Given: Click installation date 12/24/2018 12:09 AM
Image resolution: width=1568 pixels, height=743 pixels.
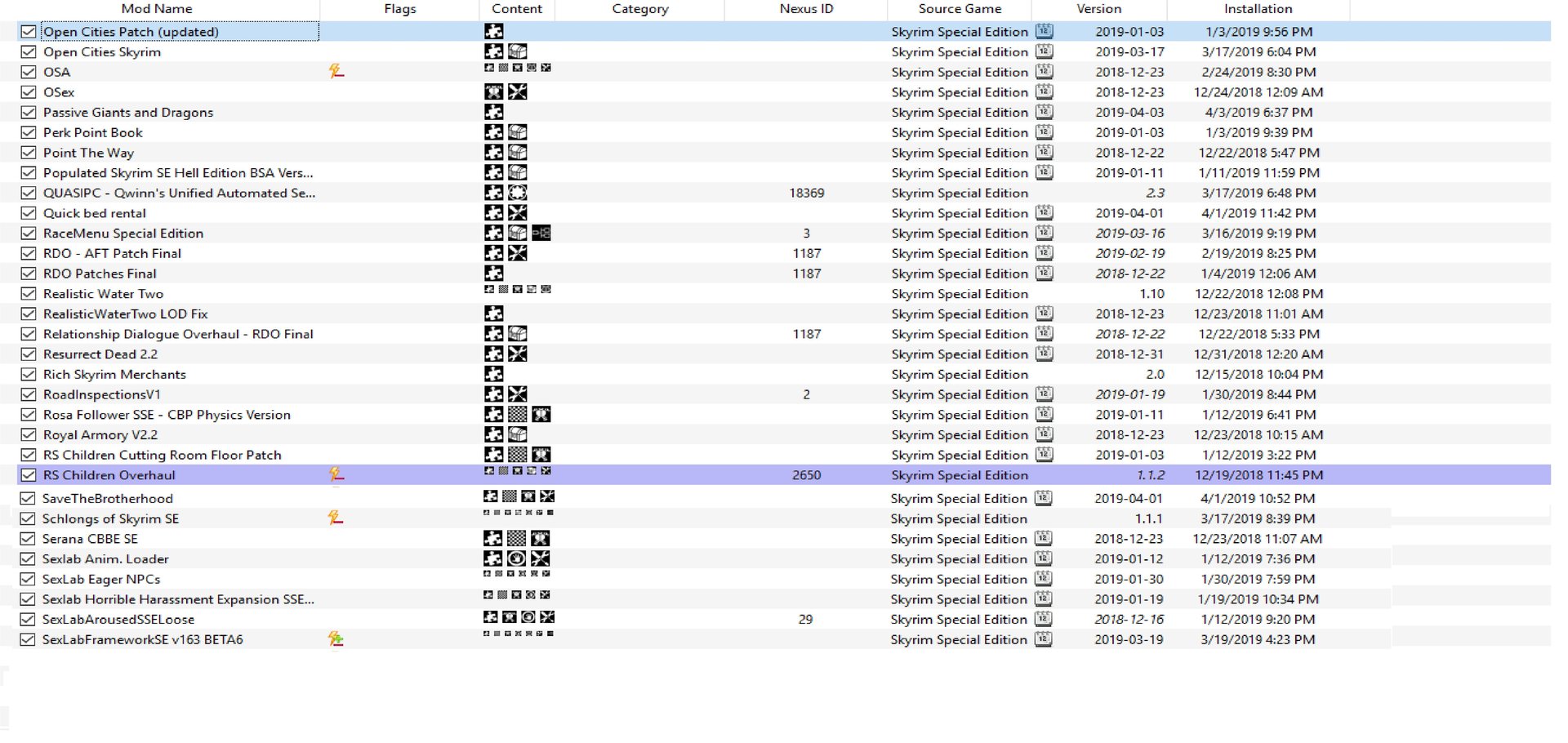Looking at the screenshot, I should [1258, 92].
